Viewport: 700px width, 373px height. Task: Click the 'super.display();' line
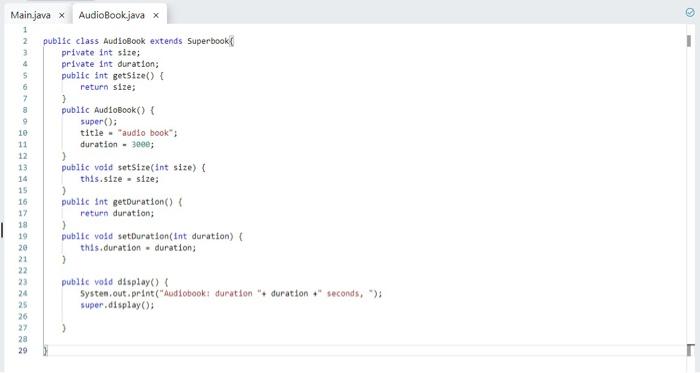click(117, 305)
